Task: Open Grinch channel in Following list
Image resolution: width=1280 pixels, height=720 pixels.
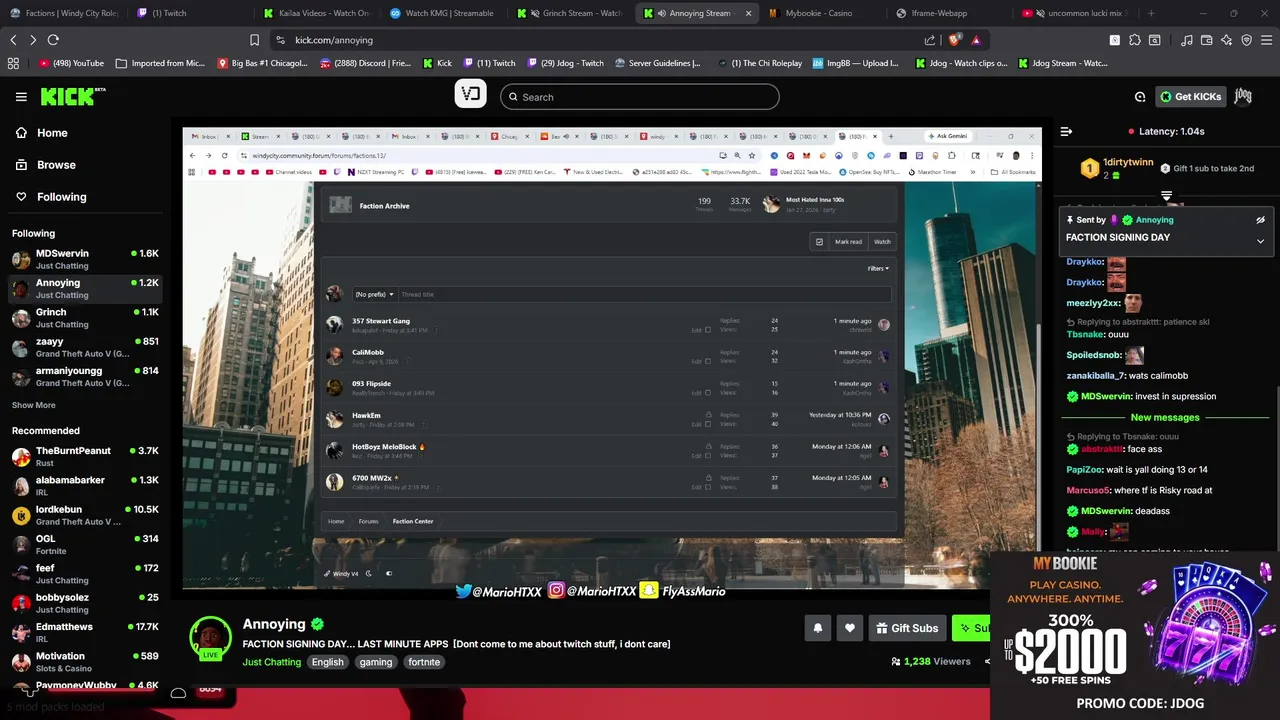Action: coord(85,318)
